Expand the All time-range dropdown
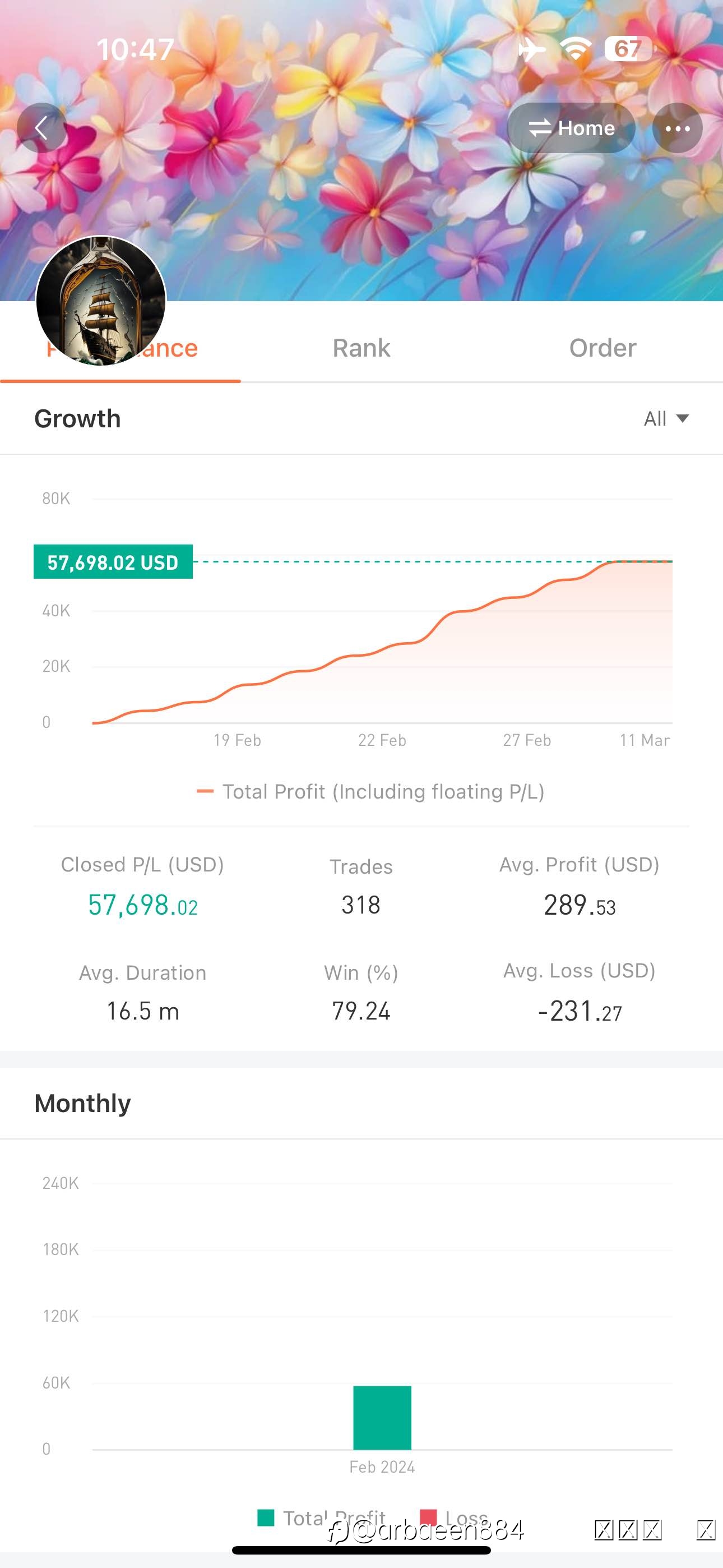Screen dimensions: 723x1568 coord(666,419)
